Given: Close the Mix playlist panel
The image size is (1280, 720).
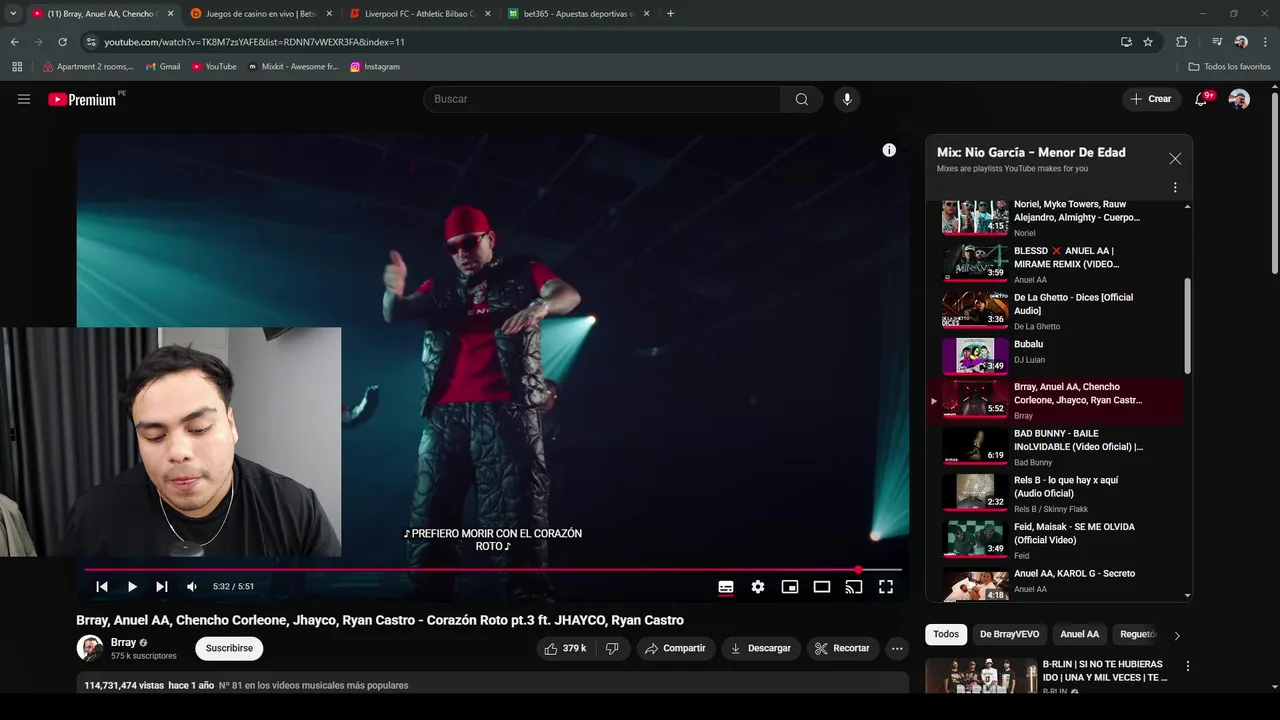Looking at the screenshot, I should coord(1175,159).
